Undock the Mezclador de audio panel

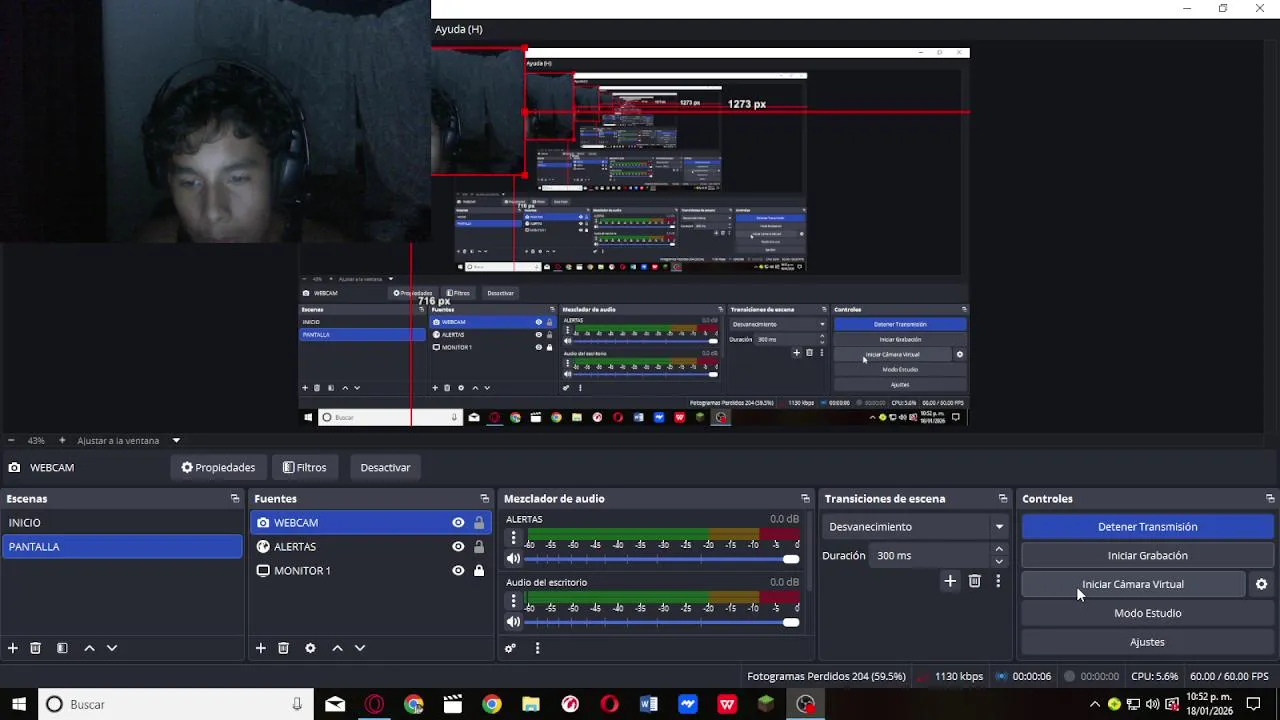(805, 498)
